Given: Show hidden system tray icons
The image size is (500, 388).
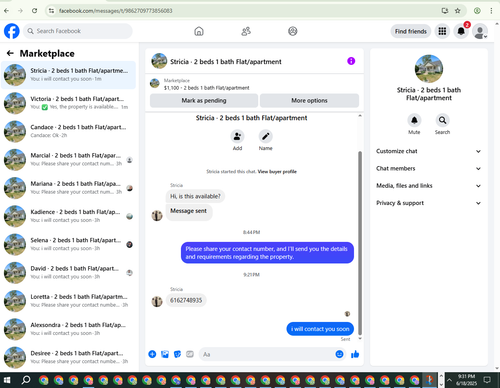Looking at the screenshot, I should pyautogui.click(x=449, y=380).
